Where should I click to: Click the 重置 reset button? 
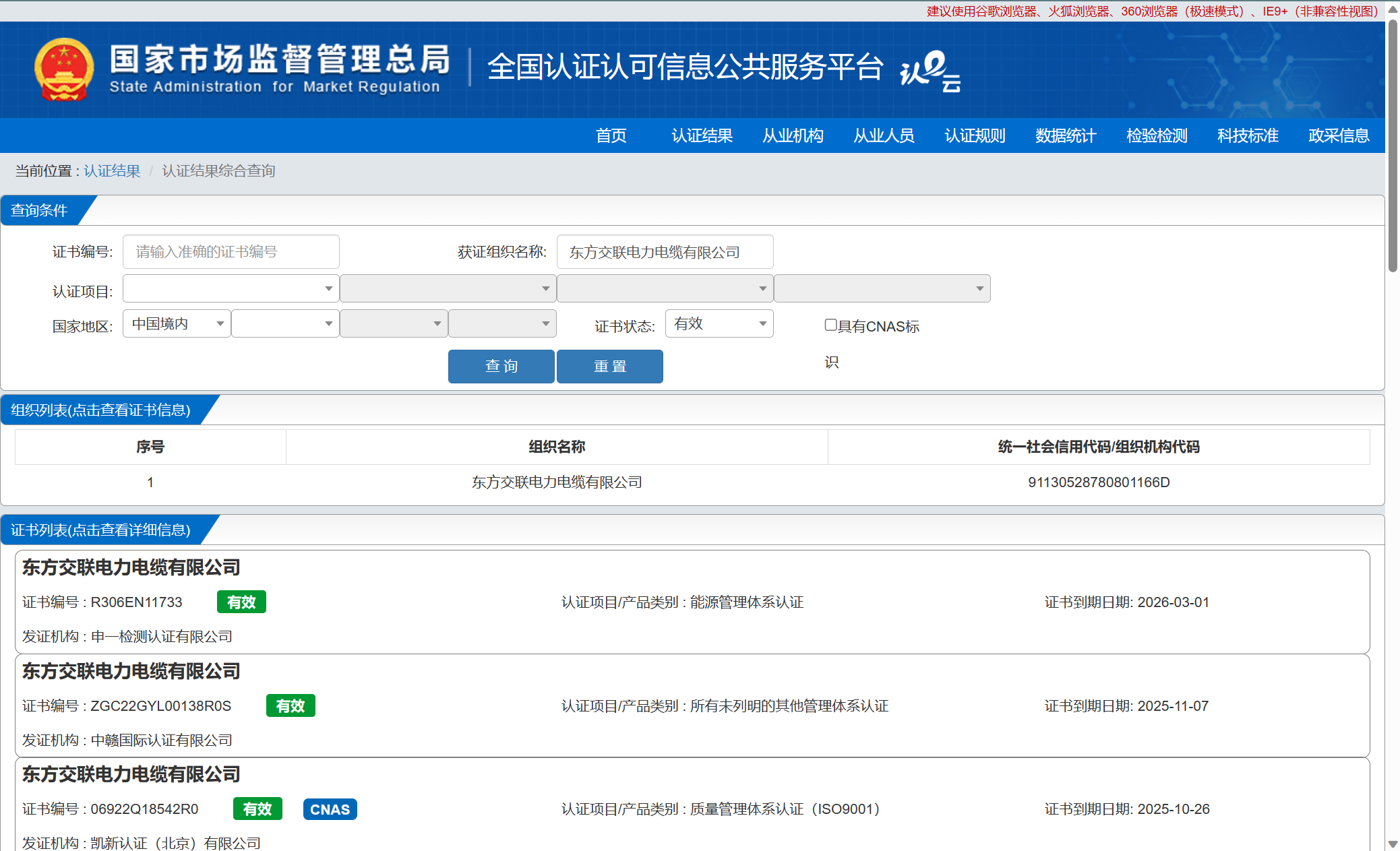click(610, 366)
